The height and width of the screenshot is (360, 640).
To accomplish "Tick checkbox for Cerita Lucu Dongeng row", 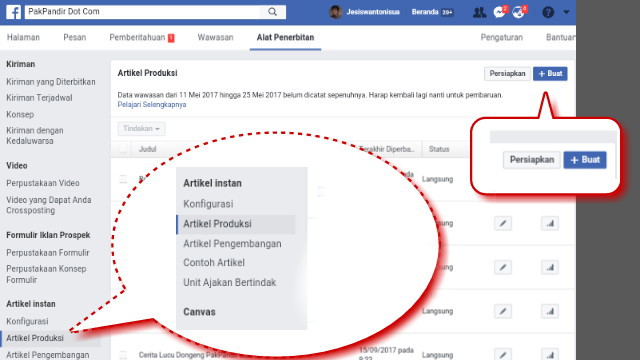I will [123, 354].
